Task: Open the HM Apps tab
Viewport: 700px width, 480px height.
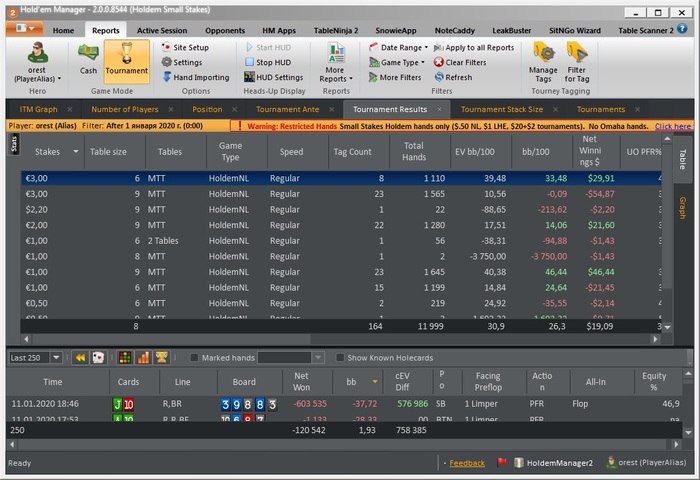Action: [x=279, y=30]
